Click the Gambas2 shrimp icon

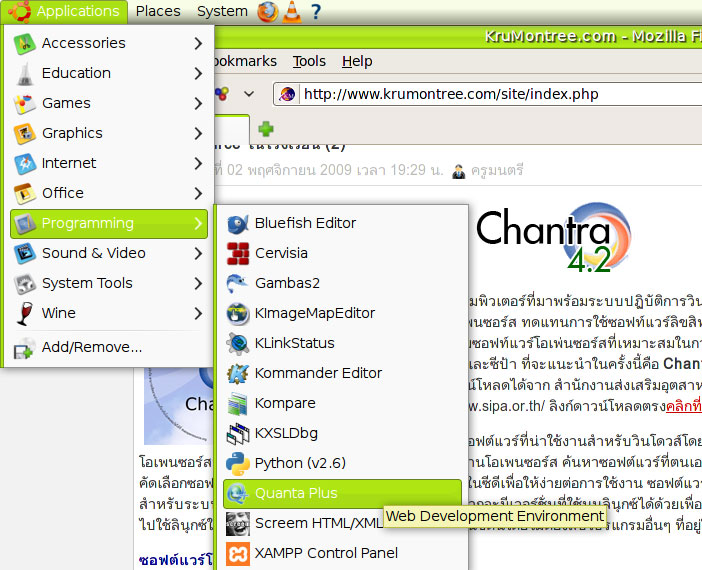click(x=237, y=283)
